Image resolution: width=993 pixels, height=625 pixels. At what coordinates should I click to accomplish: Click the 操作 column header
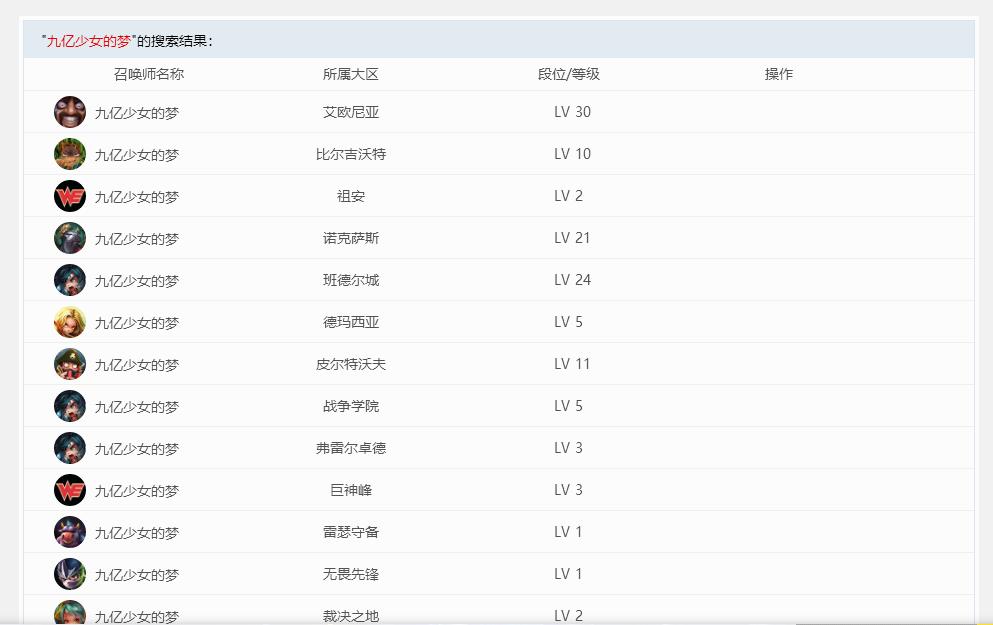click(x=778, y=74)
